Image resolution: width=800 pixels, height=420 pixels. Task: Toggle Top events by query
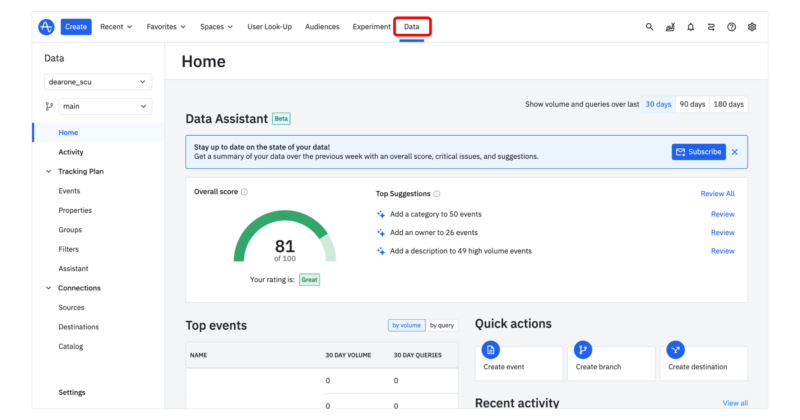click(441, 325)
